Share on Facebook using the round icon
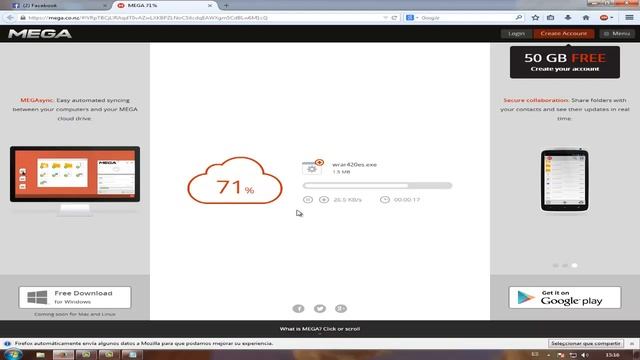The height and width of the screenshot is (360, 640). click(x=298, y=309)
